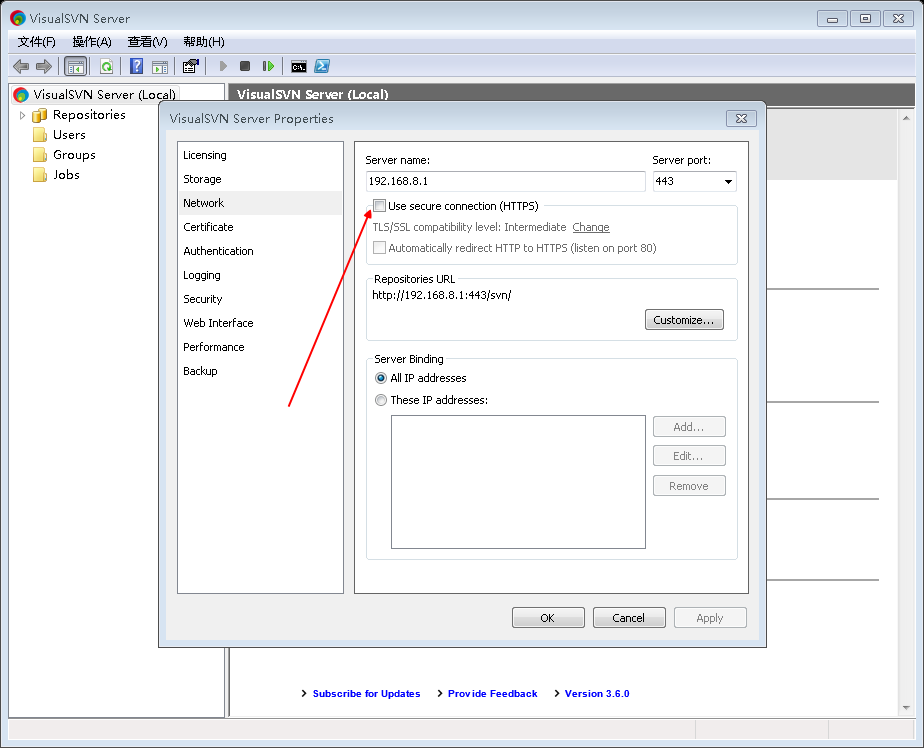This screenshot has width=924, height=748.
Task: Click the Forward arrow toolbar icon
Action: (44, 67)
